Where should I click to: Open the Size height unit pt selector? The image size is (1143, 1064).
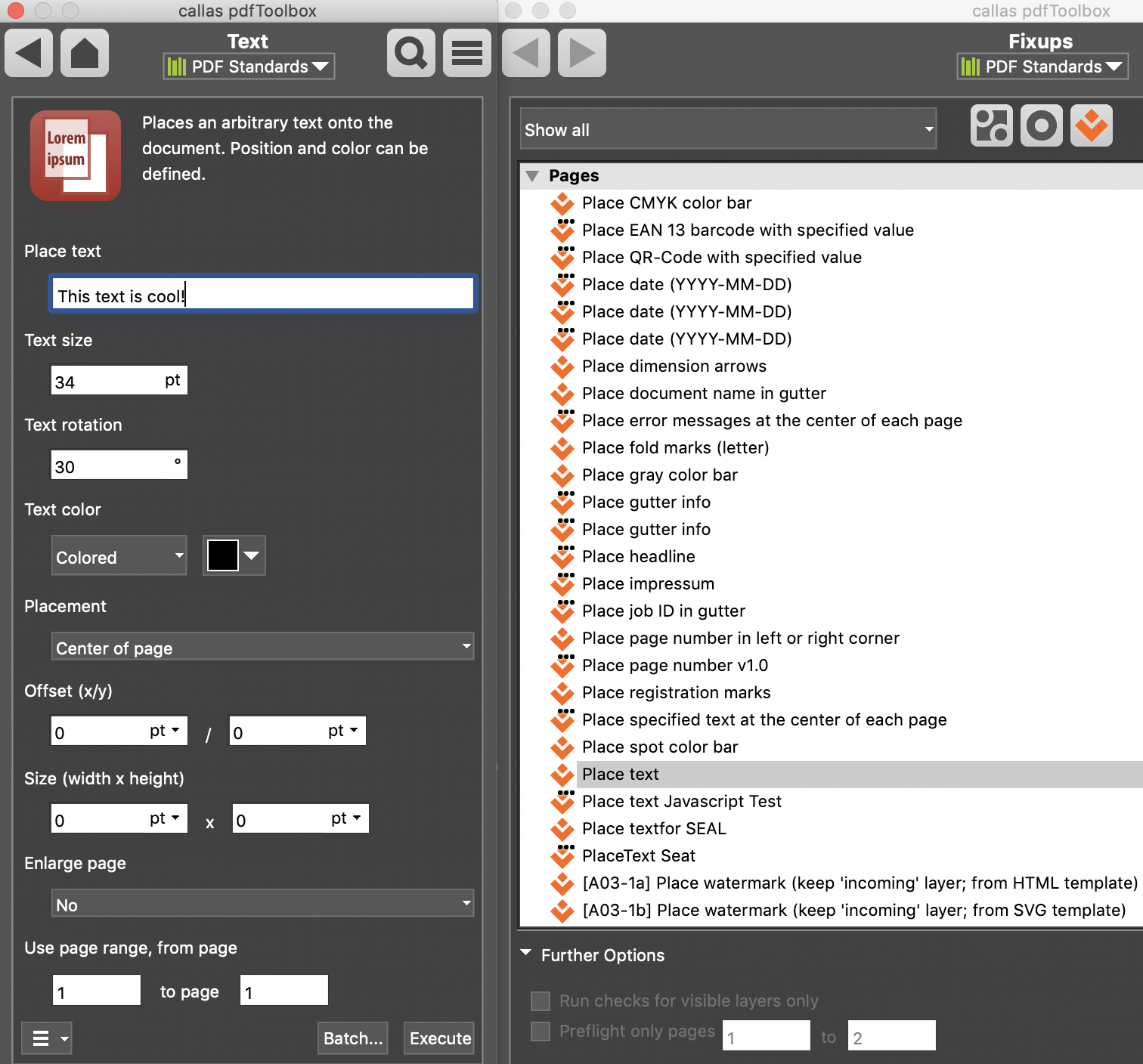tap(346, 818)
